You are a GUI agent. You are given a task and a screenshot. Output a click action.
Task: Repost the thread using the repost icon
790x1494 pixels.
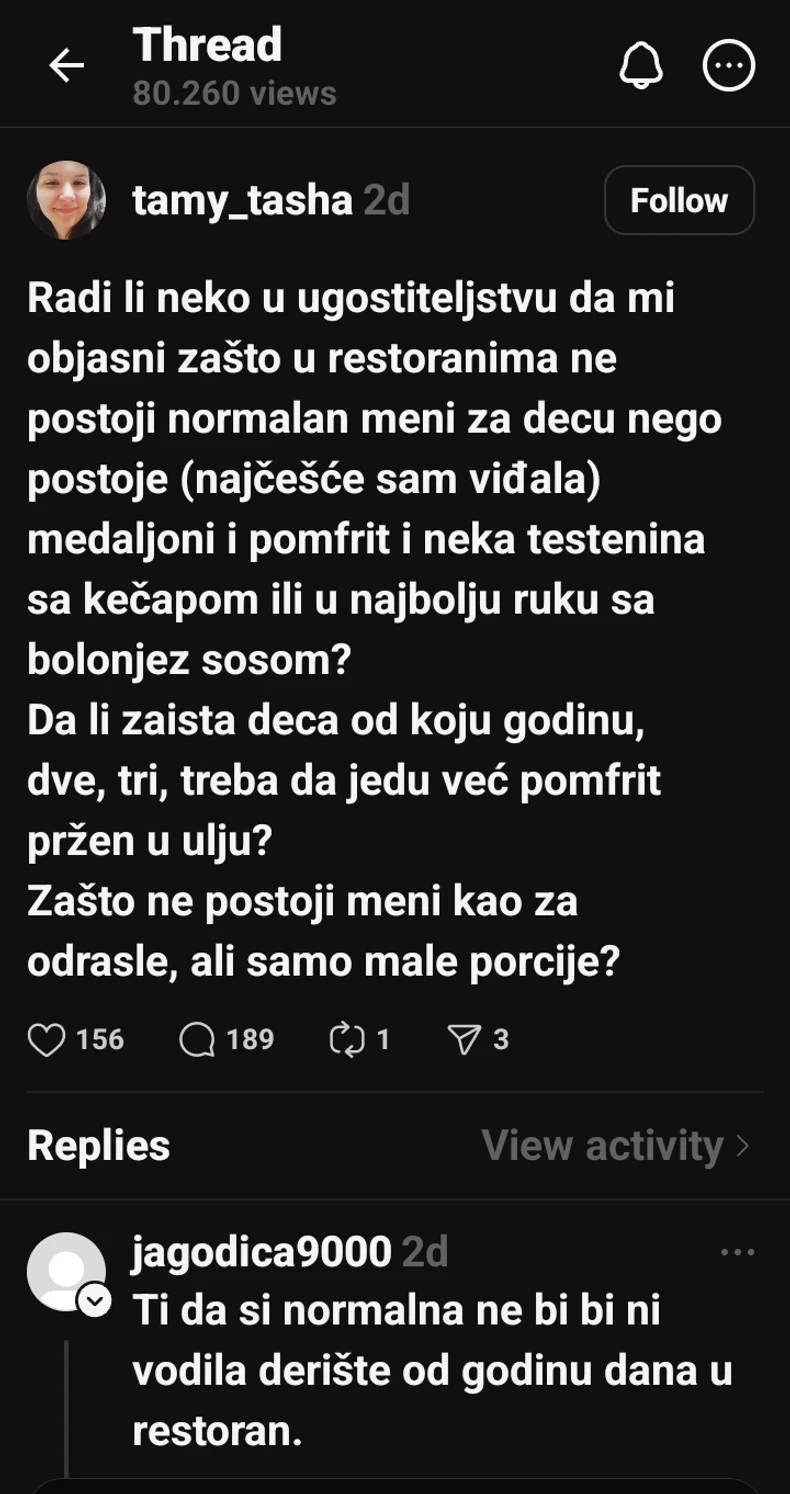[x=345, y=1039]
